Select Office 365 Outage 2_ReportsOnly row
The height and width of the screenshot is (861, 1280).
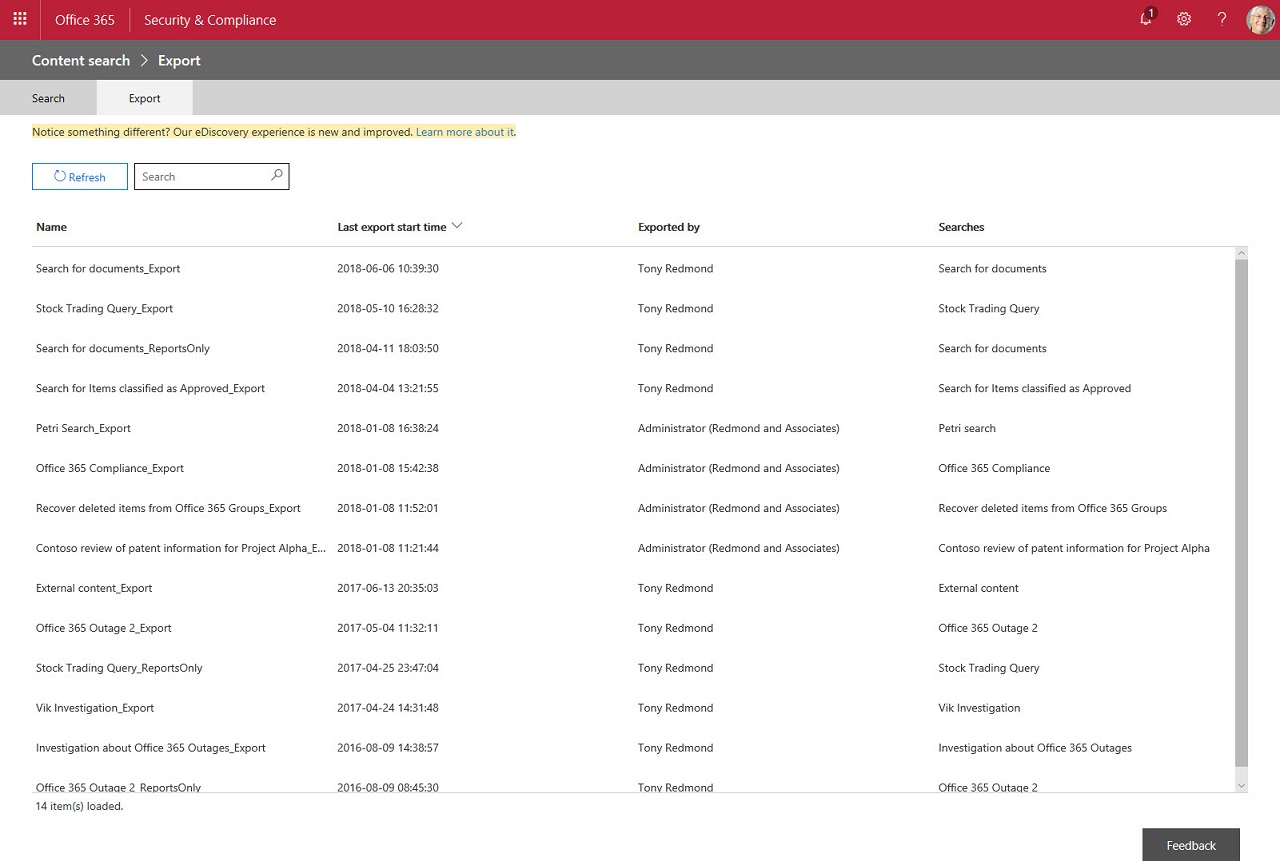coord(633,782)
